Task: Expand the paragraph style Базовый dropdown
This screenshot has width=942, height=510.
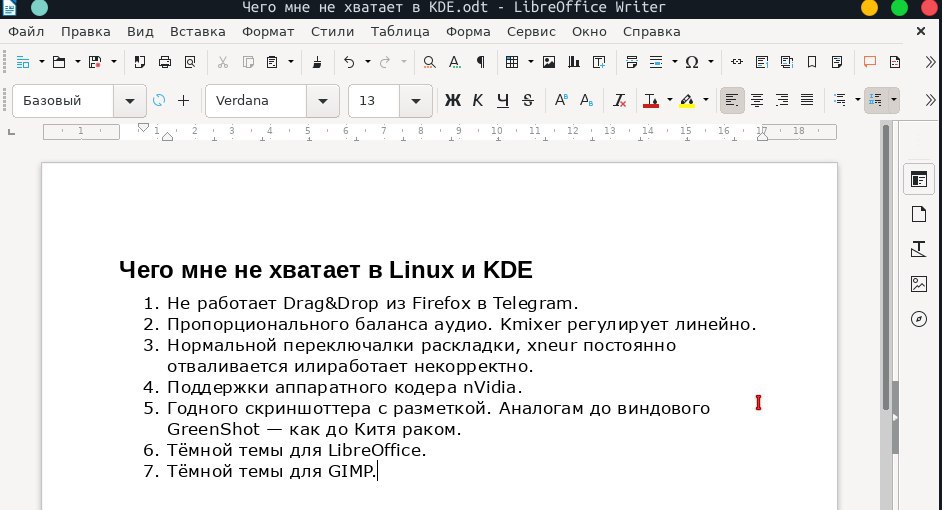Action: [x=130, y=101]
